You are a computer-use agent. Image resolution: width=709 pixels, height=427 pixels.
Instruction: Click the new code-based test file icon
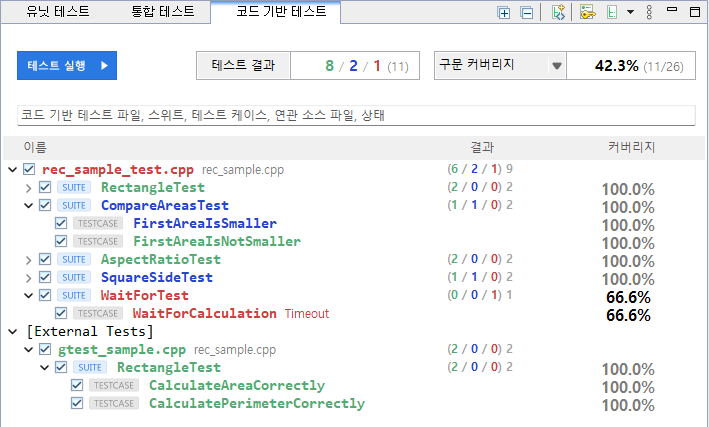point(559,12)
